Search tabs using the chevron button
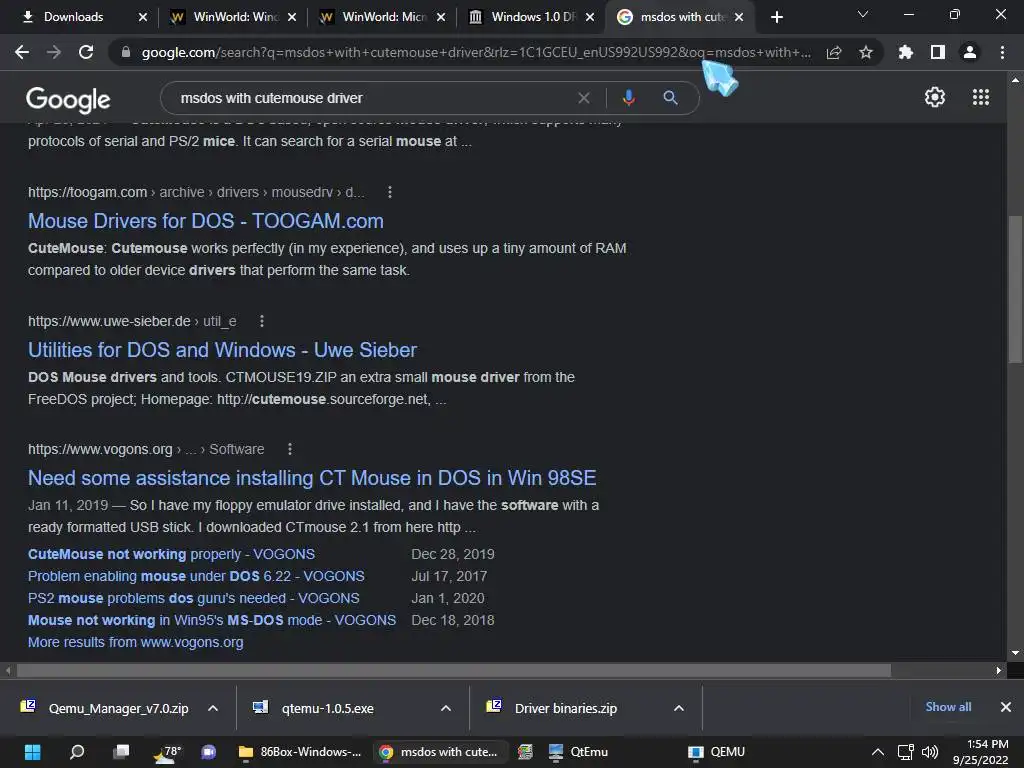The width and height of the screenshot is (1024, 768). [x=863, y=14]
